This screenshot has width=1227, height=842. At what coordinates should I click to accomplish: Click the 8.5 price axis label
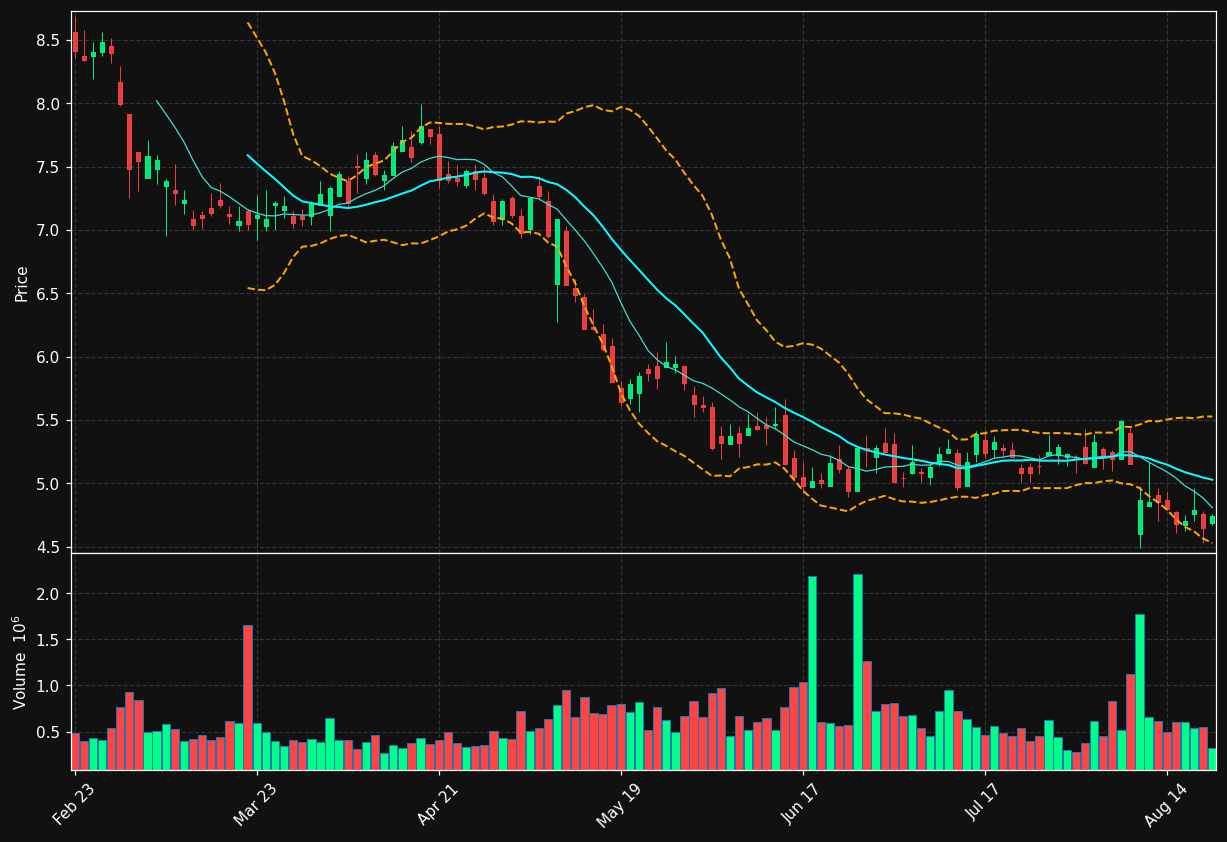coord(48,41)
